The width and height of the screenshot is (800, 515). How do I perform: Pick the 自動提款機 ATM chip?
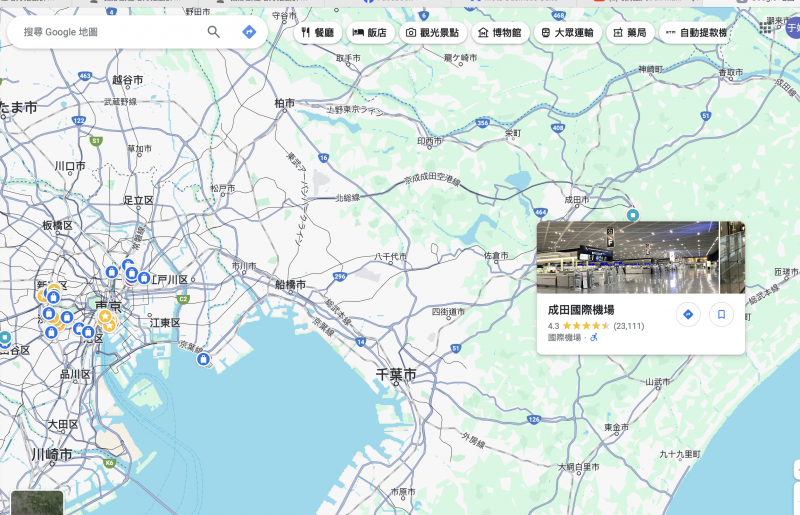click(x=696, y=33)
